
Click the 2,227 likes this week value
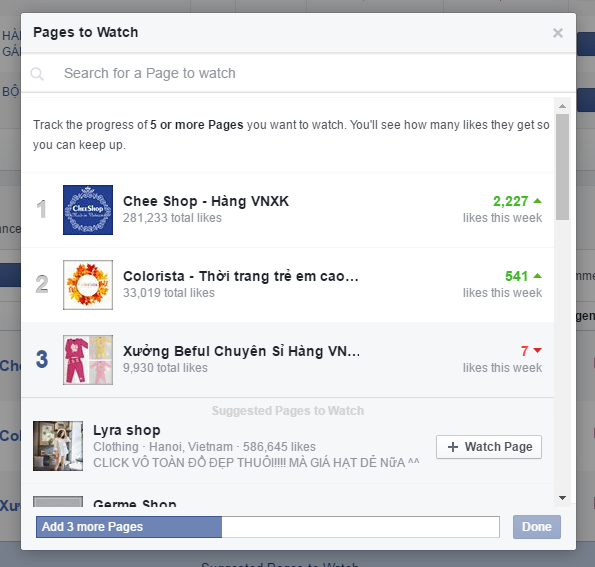[510, 201]
